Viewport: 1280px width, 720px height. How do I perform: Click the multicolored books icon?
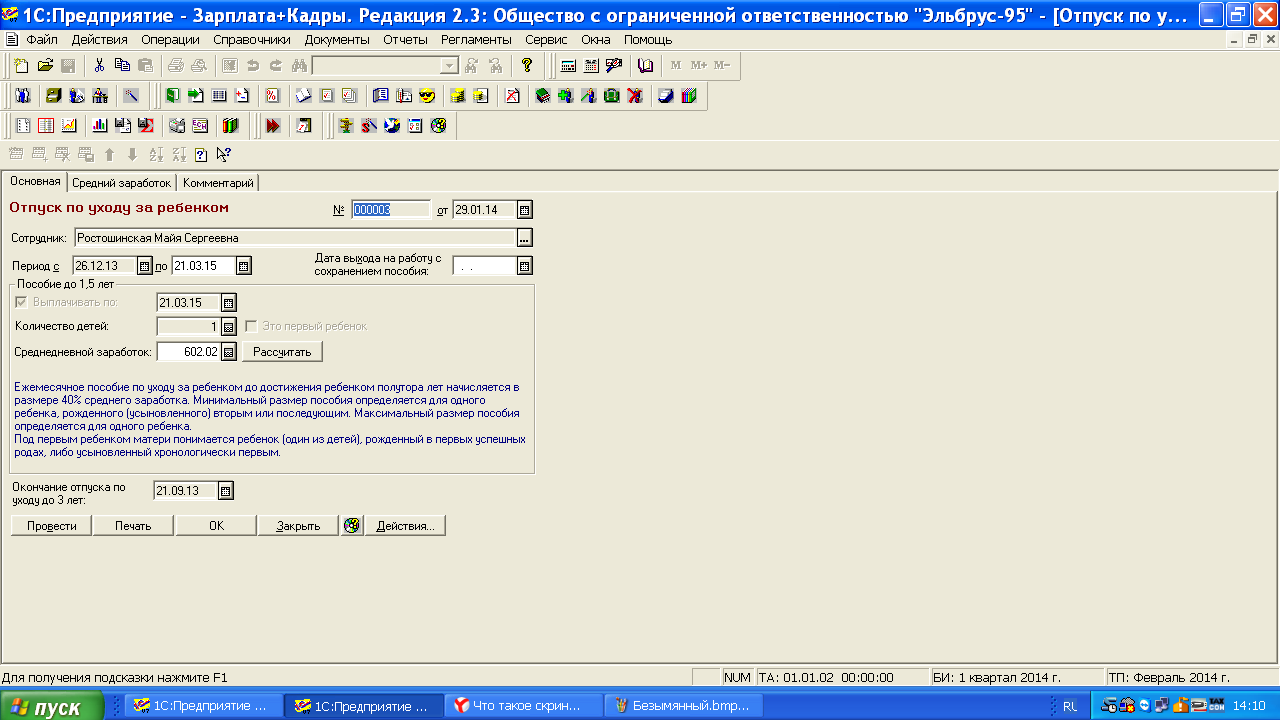[x=689, y=96]
